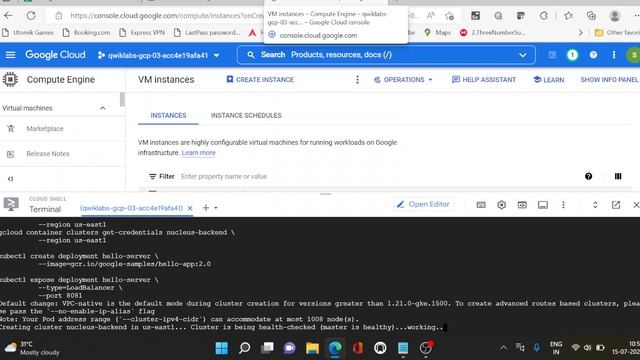
Task: Click the LEARN button
Action: point(549,80)
